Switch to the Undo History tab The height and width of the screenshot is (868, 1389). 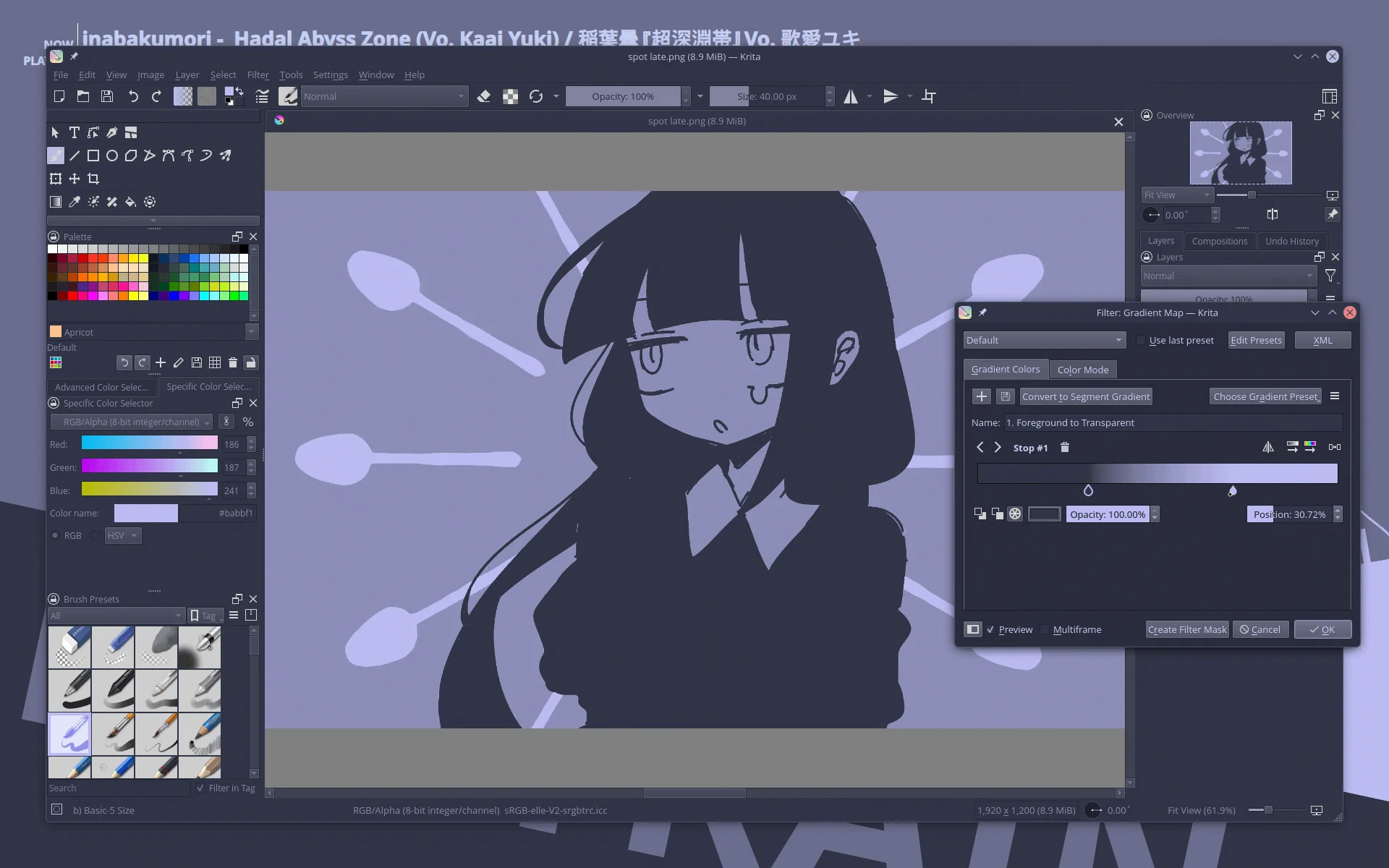pos(1292,241)
